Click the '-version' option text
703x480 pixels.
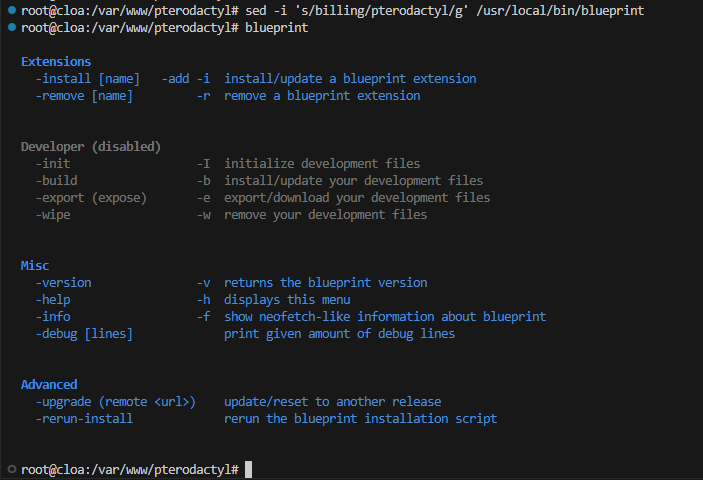coord(63,283)
